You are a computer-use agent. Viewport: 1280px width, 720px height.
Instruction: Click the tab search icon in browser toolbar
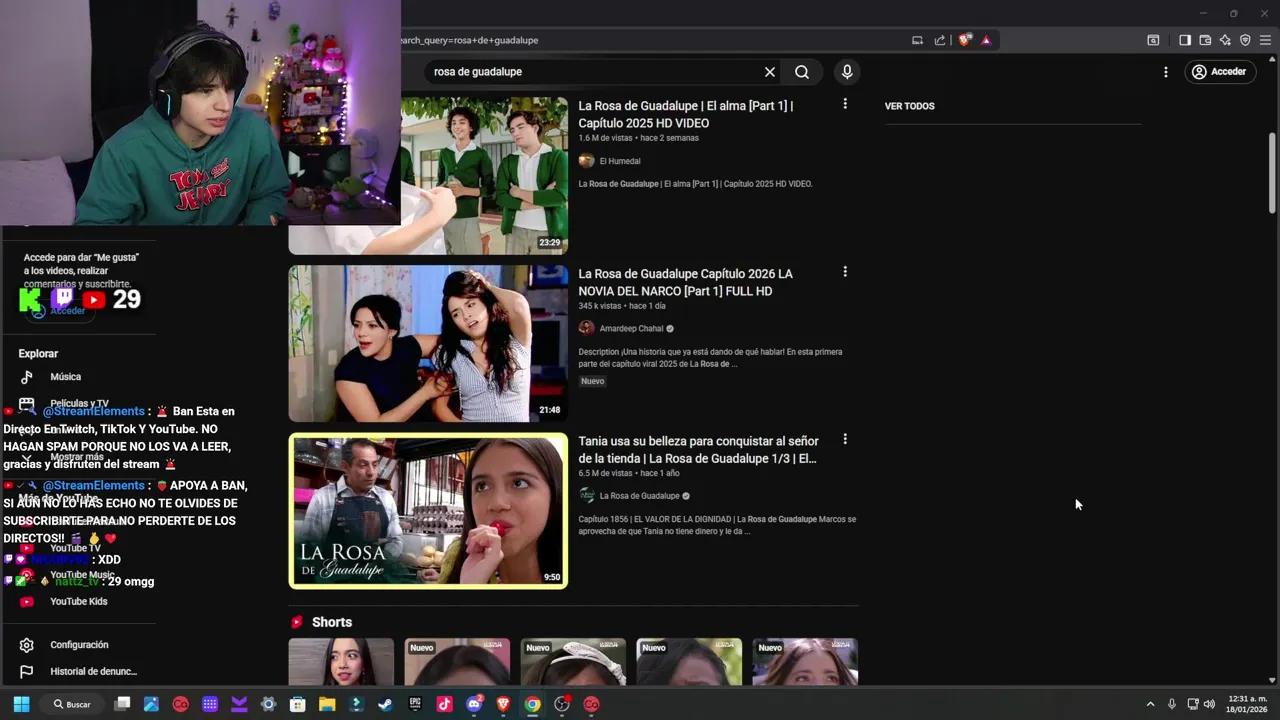(1153, 40)
